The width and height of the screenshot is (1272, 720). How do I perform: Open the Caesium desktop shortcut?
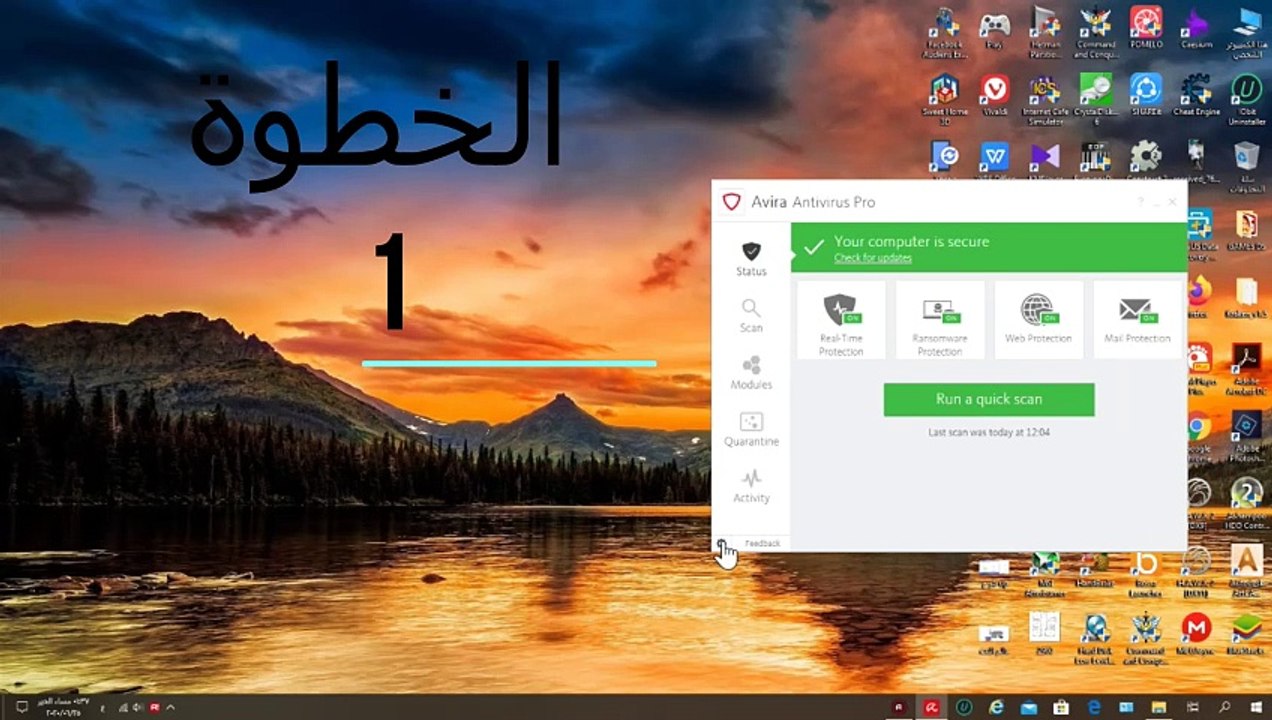coord(1196,28)
